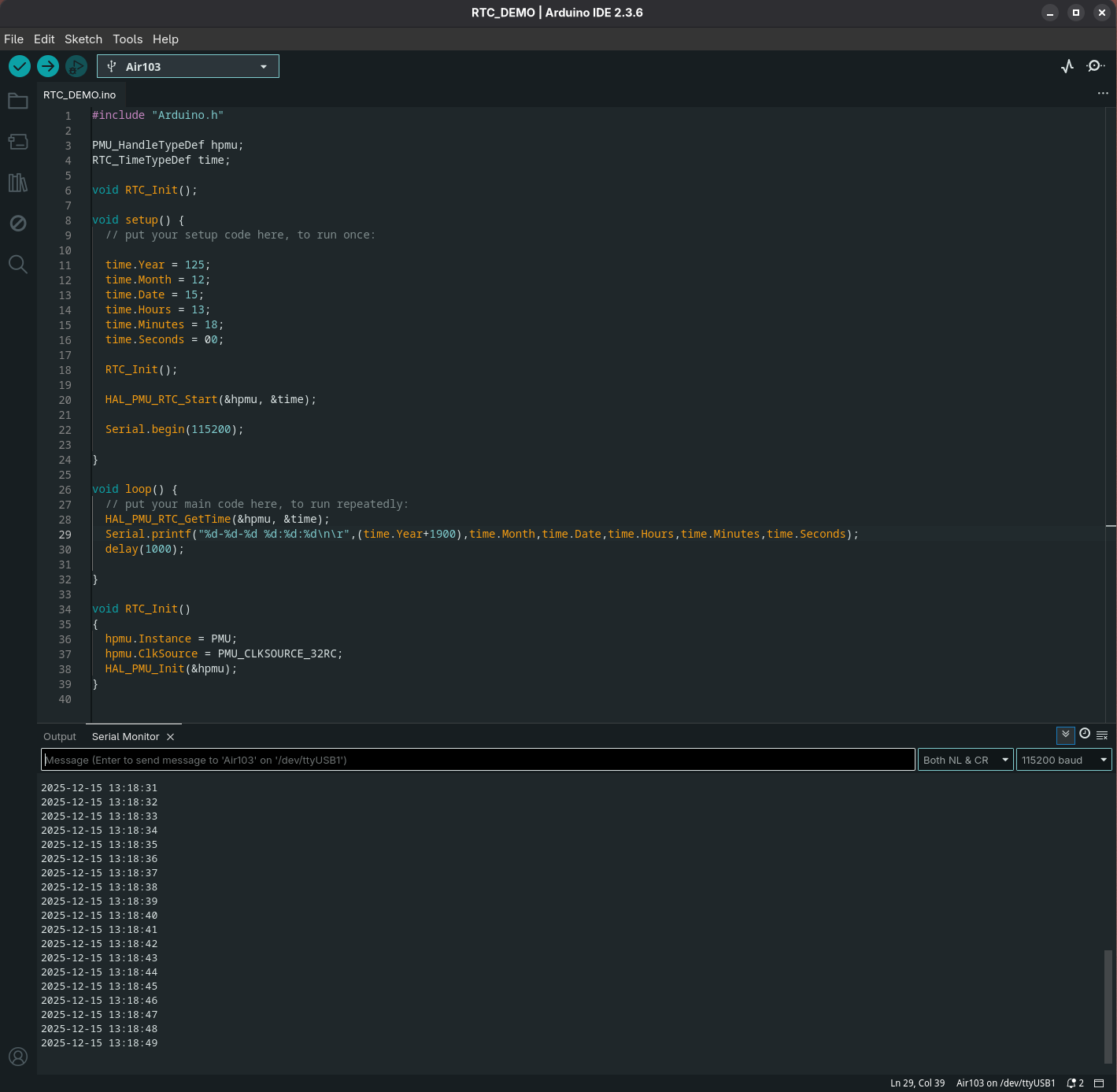Open the Sketchbook folder sidebar icon
Image resolution: width=1117 pixels, height=1092 pixels.
click(18, 101)
